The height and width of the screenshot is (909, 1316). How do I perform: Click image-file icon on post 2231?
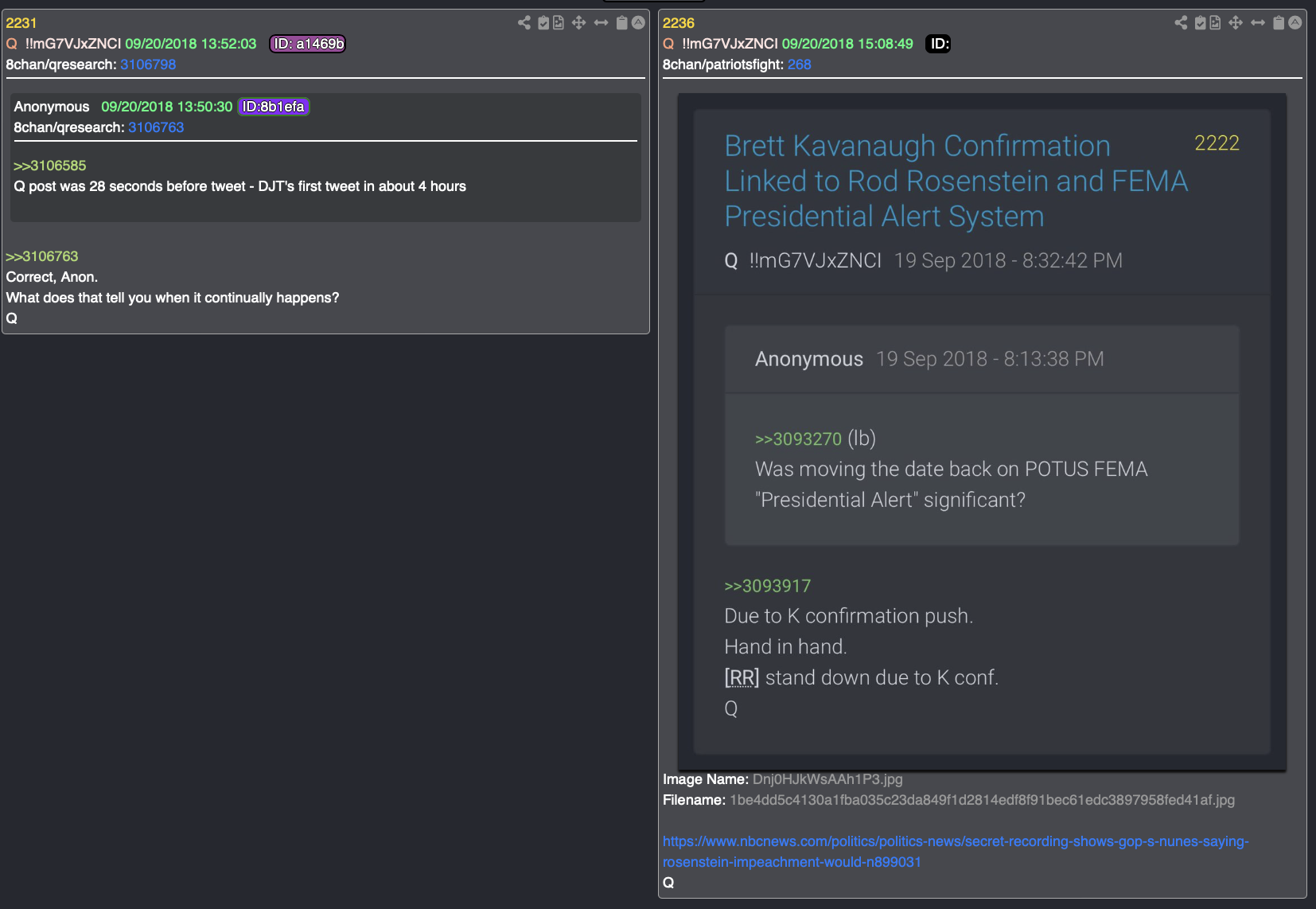559,23
